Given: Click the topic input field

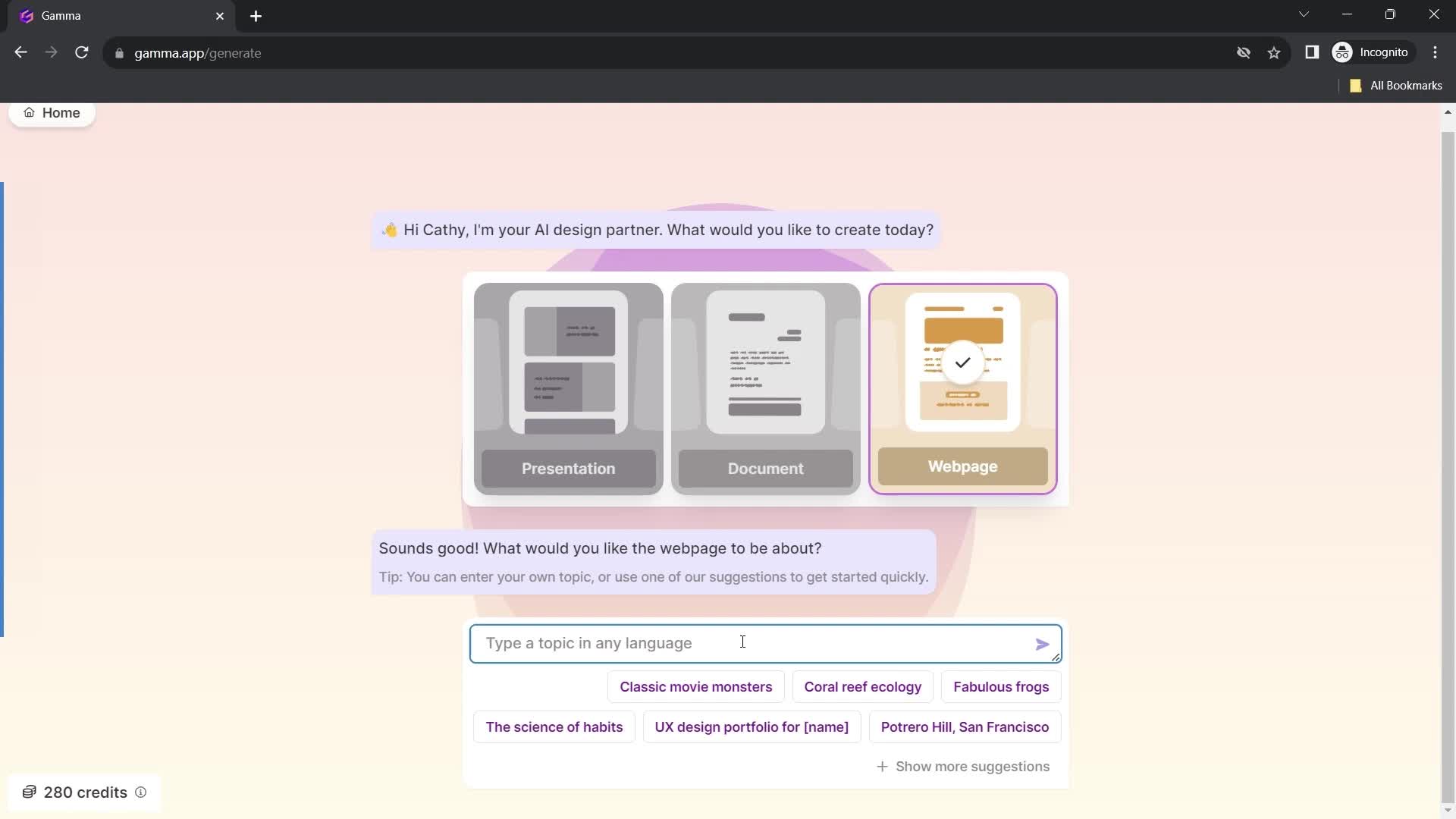Looking at the screenshot, I should [x=766, y=643].
